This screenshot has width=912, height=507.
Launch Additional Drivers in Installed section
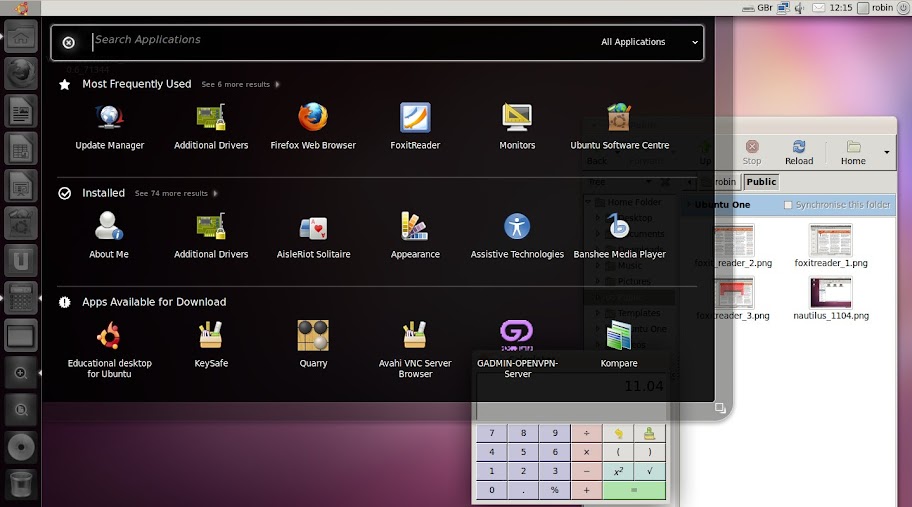[x=211, y=235]
